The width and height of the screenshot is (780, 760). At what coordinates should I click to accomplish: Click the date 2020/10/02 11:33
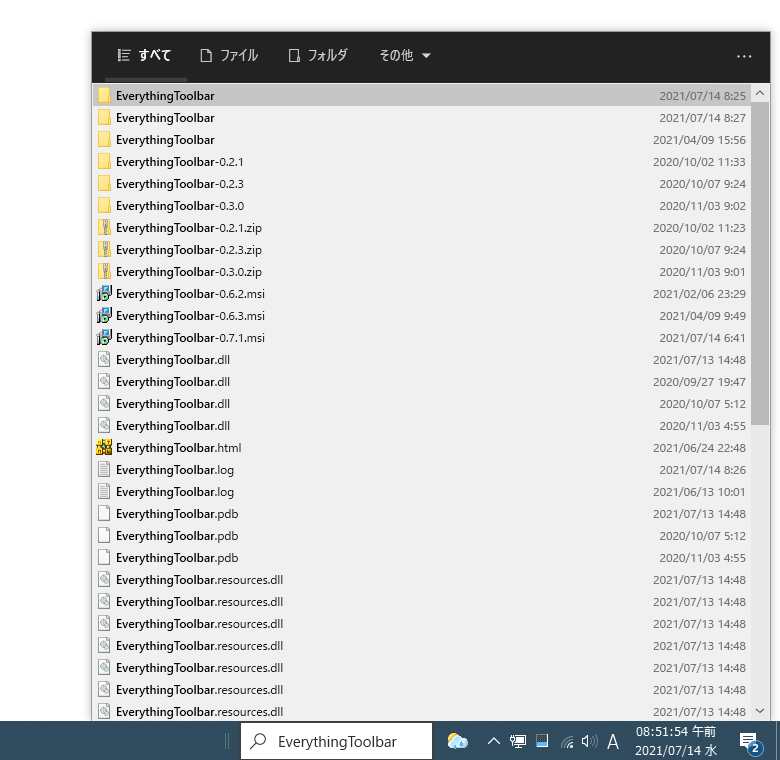[x=699, y=162]
